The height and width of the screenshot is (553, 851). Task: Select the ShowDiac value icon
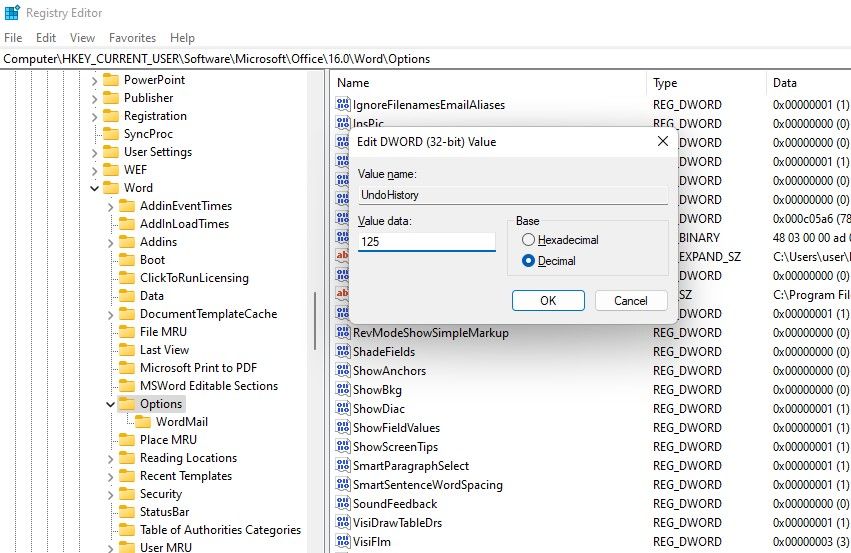pos(342,408)
